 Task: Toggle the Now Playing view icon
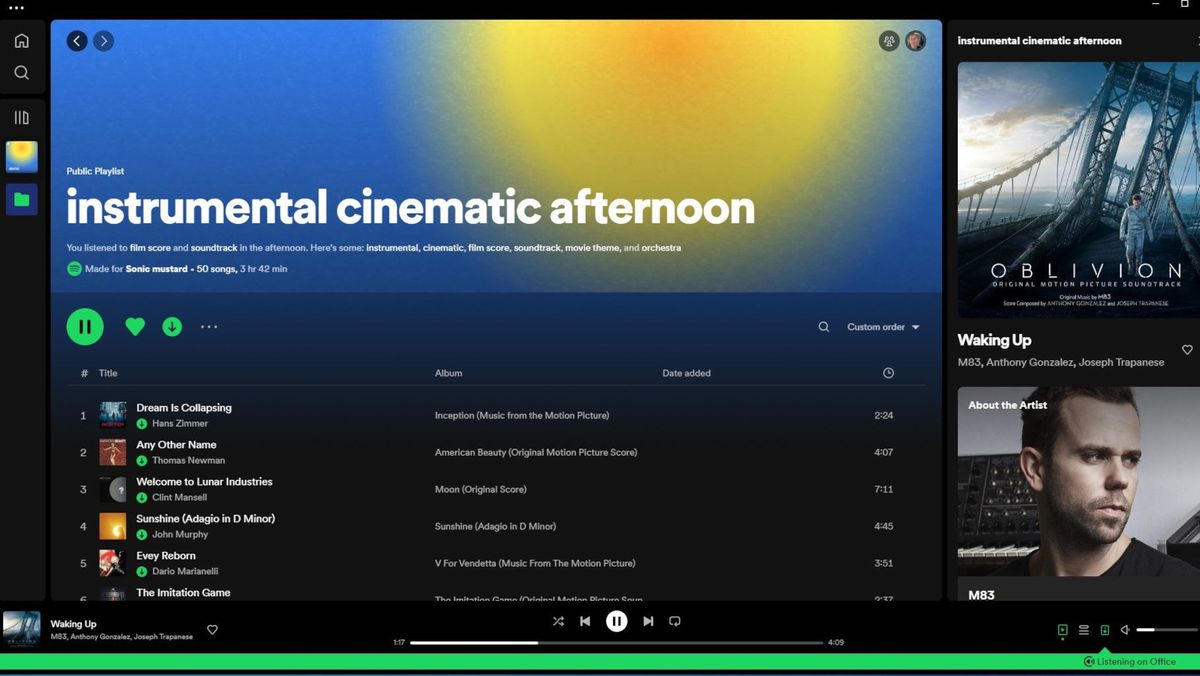(x=1063, y=630)
